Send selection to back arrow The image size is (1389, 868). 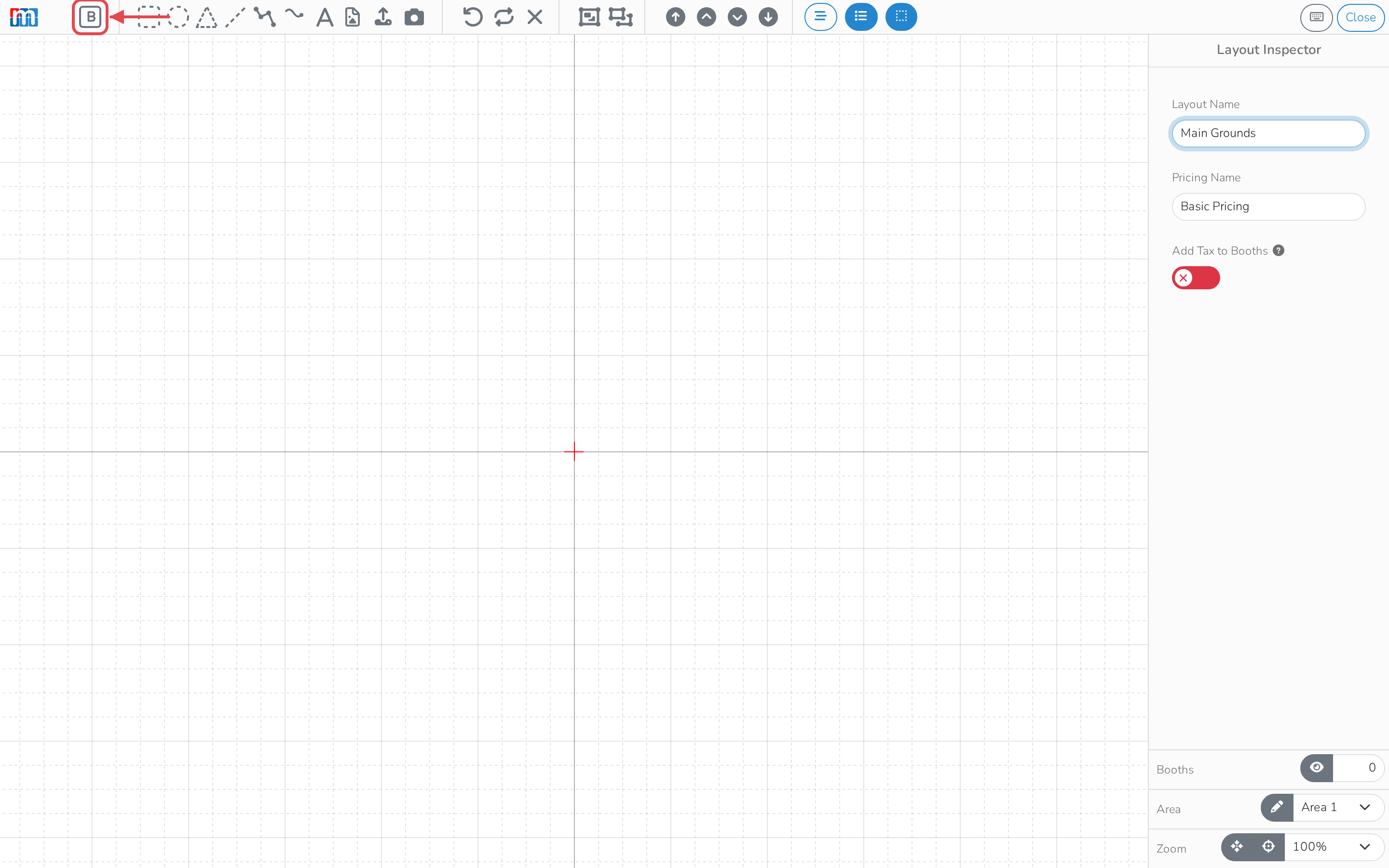[x=768, y=17]
